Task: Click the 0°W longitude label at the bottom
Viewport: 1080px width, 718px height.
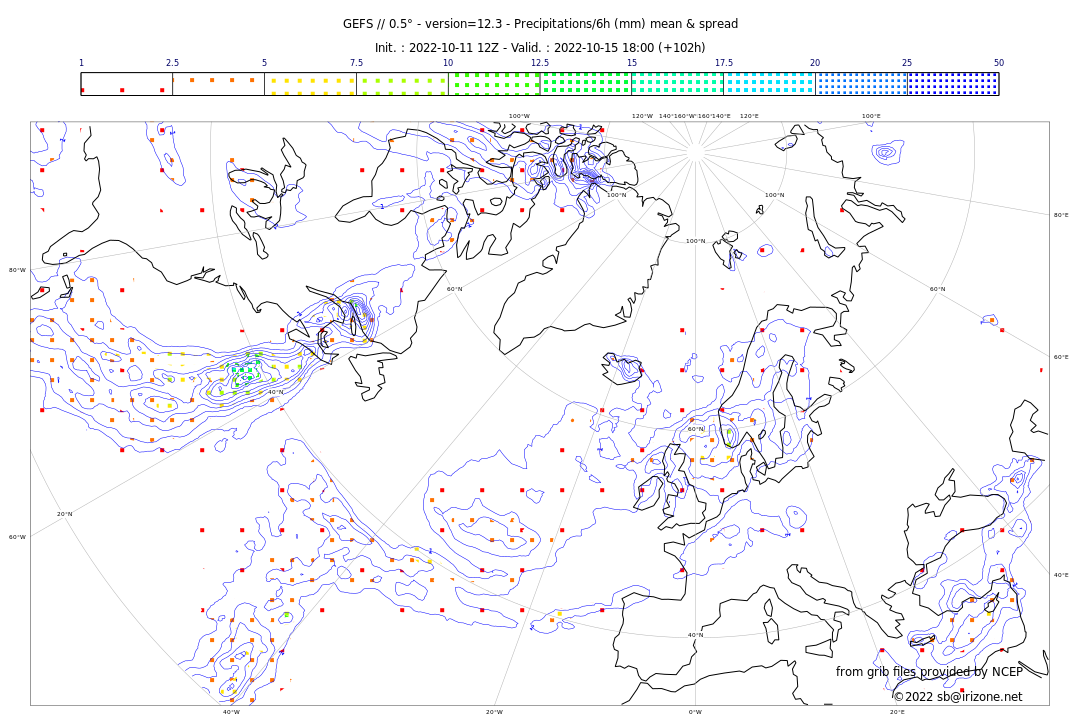Action: tap(696, 712)
